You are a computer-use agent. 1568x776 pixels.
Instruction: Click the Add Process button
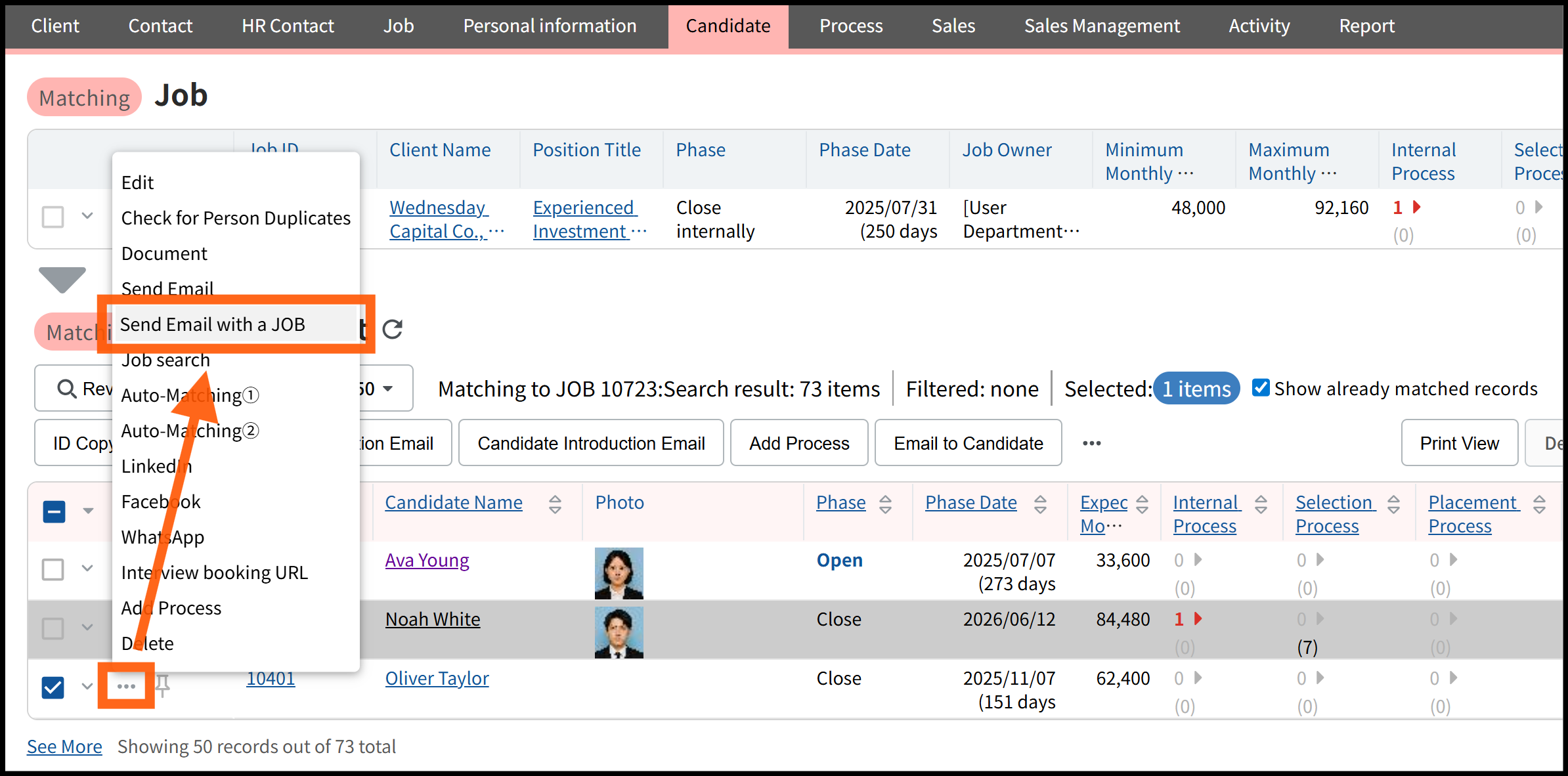point(799,443)
